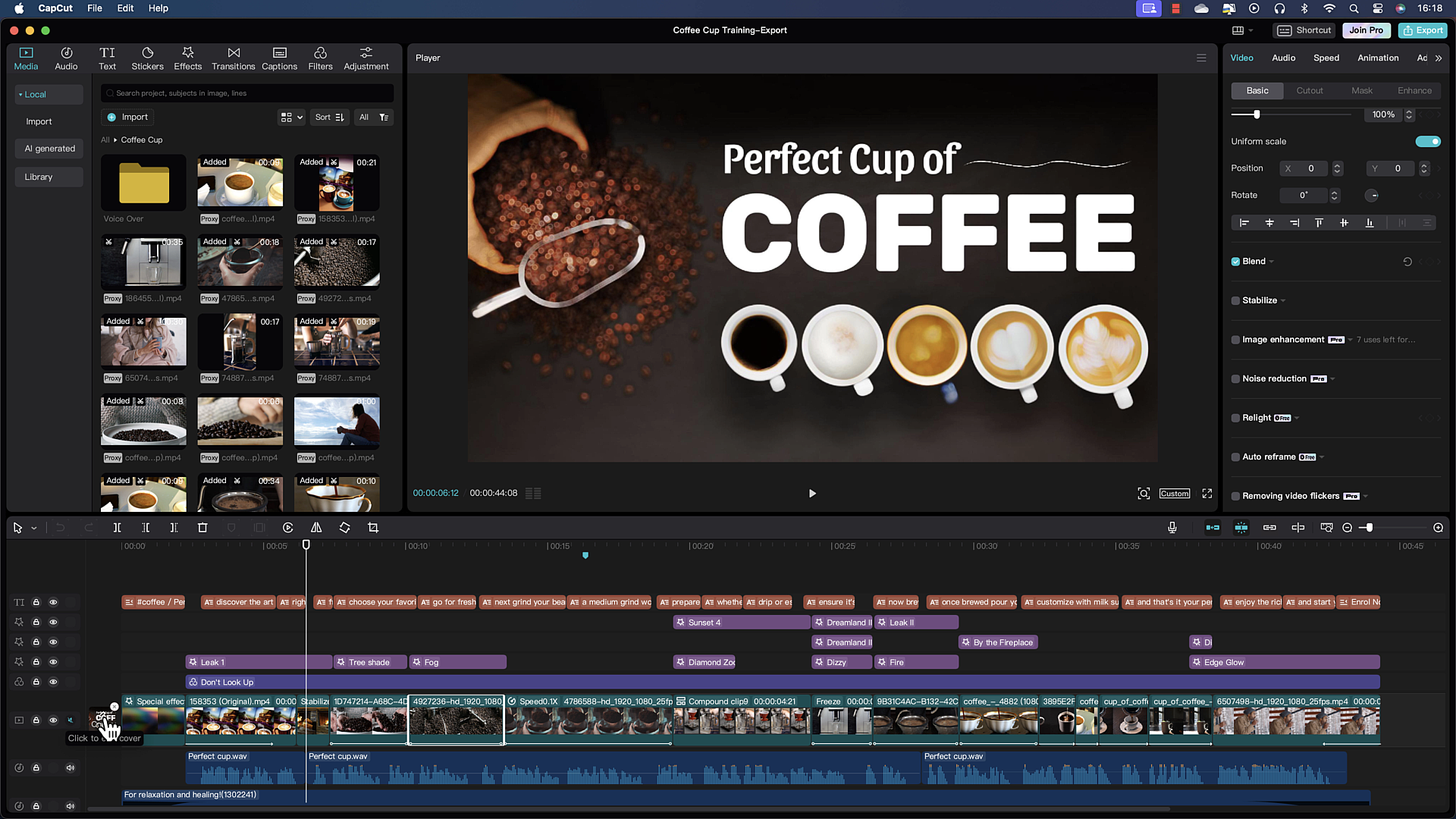Adjust the timeline zoom slider handle
1456x819 pixels.
click(x=1370, y=528)
